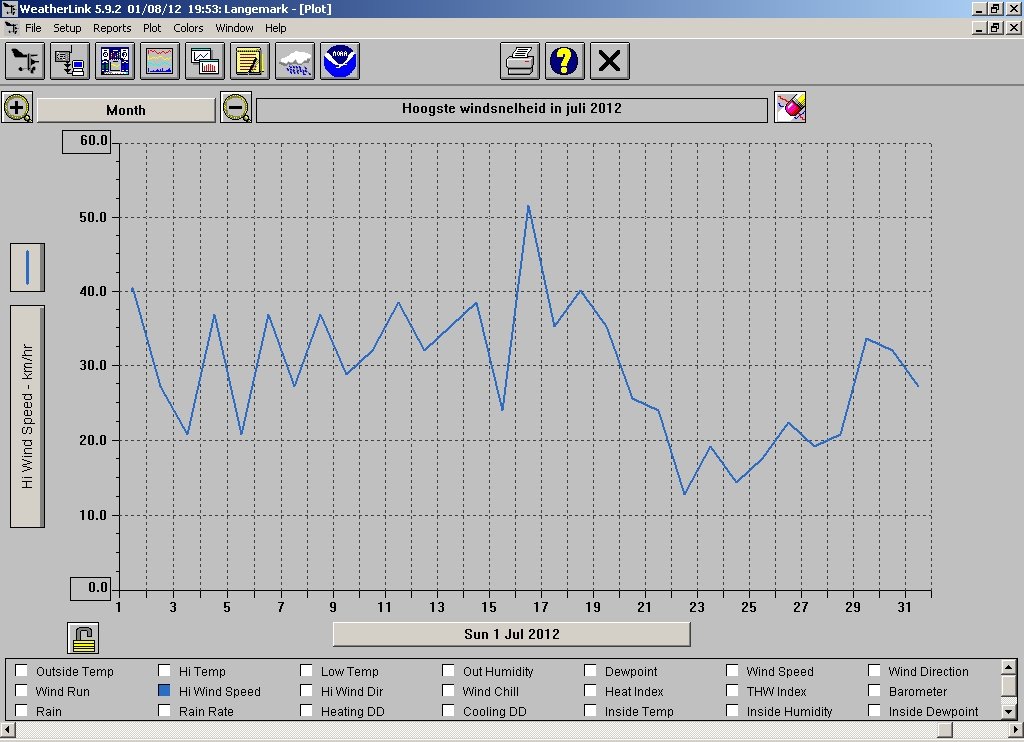Enable the Rain Rate checkbox
1024x742 pixels.
[x=164, y=711]
